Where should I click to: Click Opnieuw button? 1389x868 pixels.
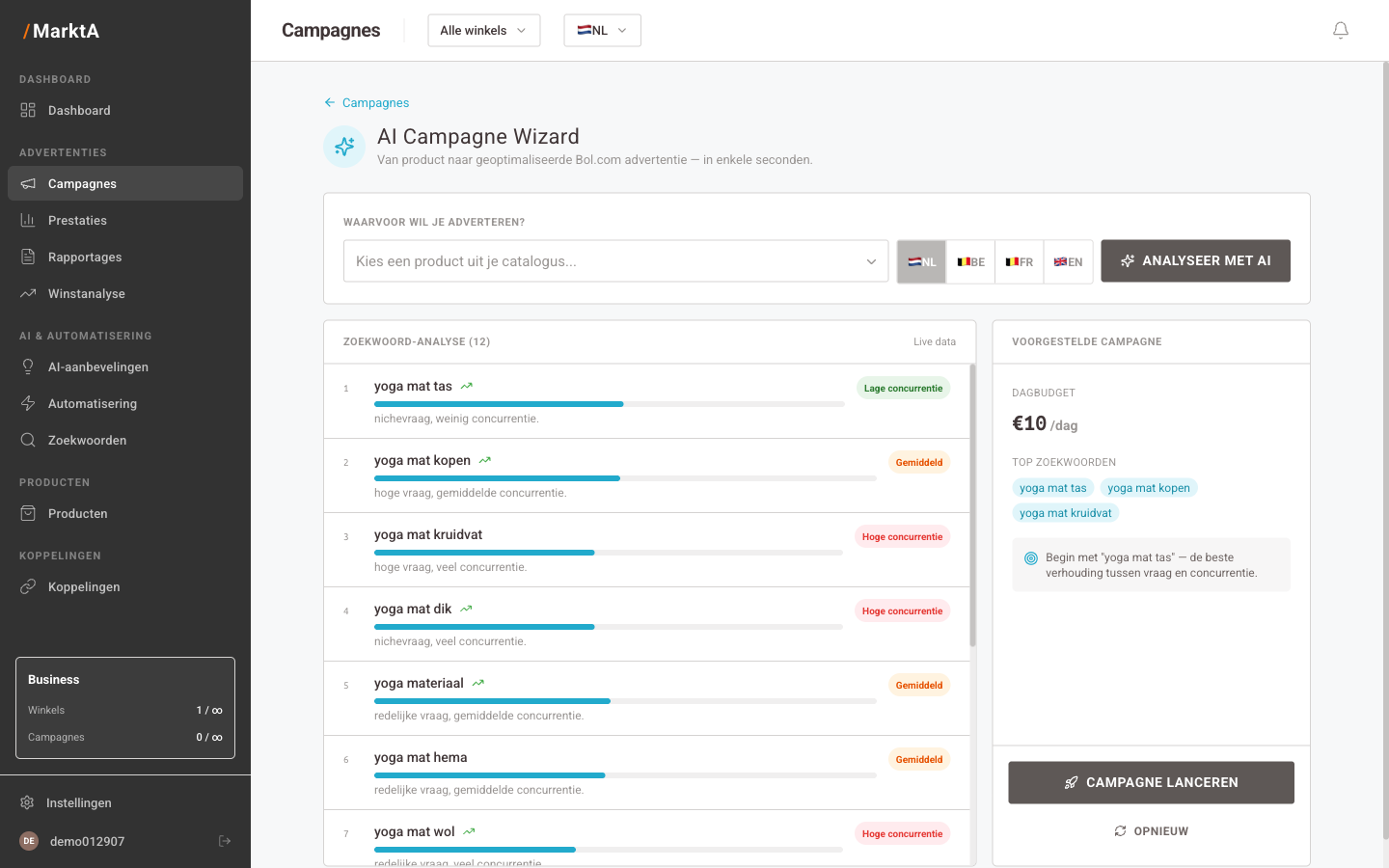coord(1151,831)
